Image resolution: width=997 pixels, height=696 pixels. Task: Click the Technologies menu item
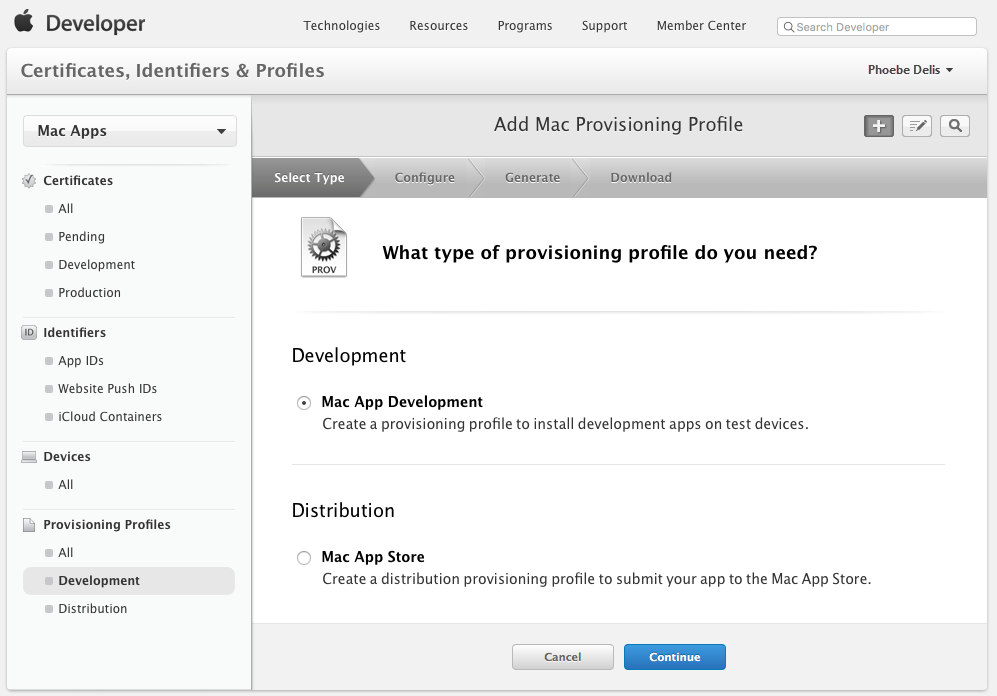click(341, 26)
